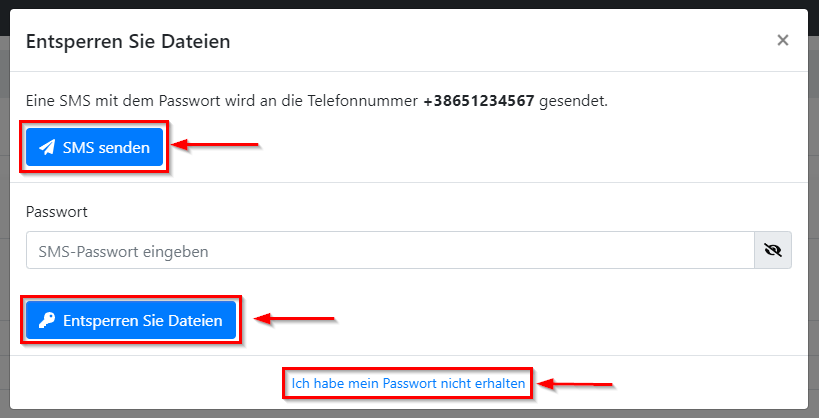Viewport: 819px width, 418px height.
Task: Click the word 'Telefonnummer' in the info text
Action: tap(370, 101)
